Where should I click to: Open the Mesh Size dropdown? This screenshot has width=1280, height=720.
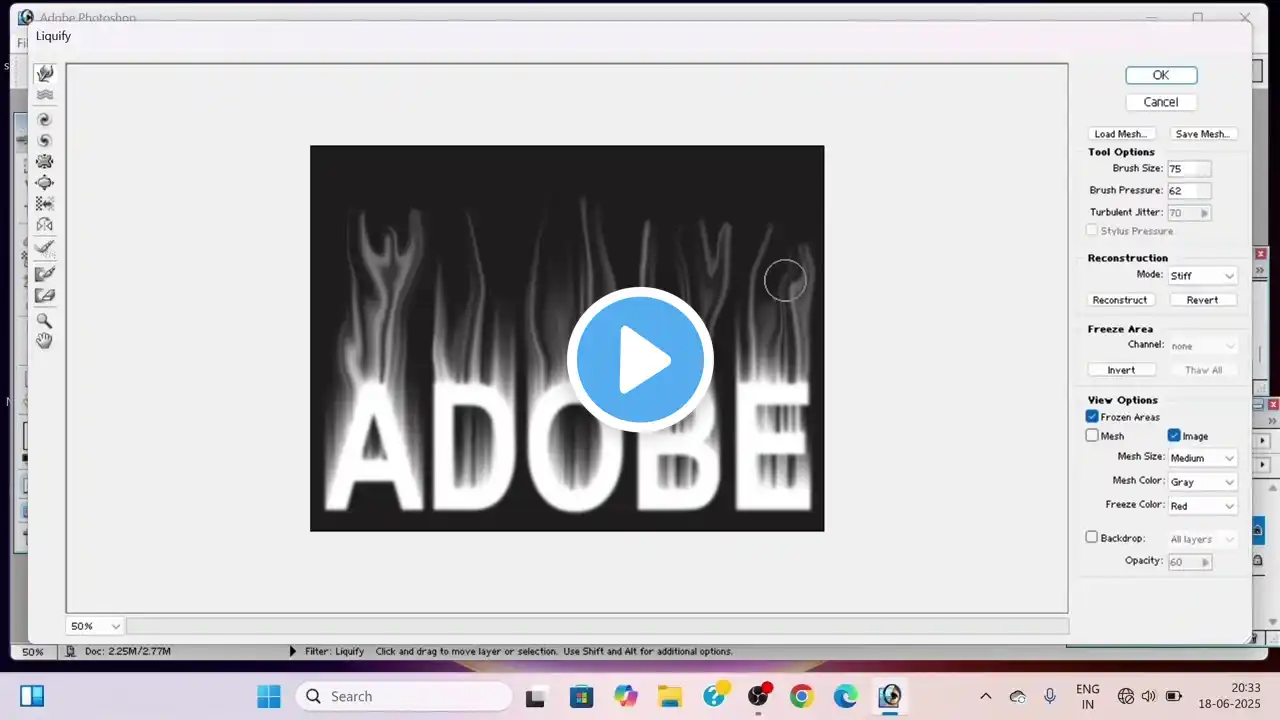pyautogui.click(x=1202, y=458)
